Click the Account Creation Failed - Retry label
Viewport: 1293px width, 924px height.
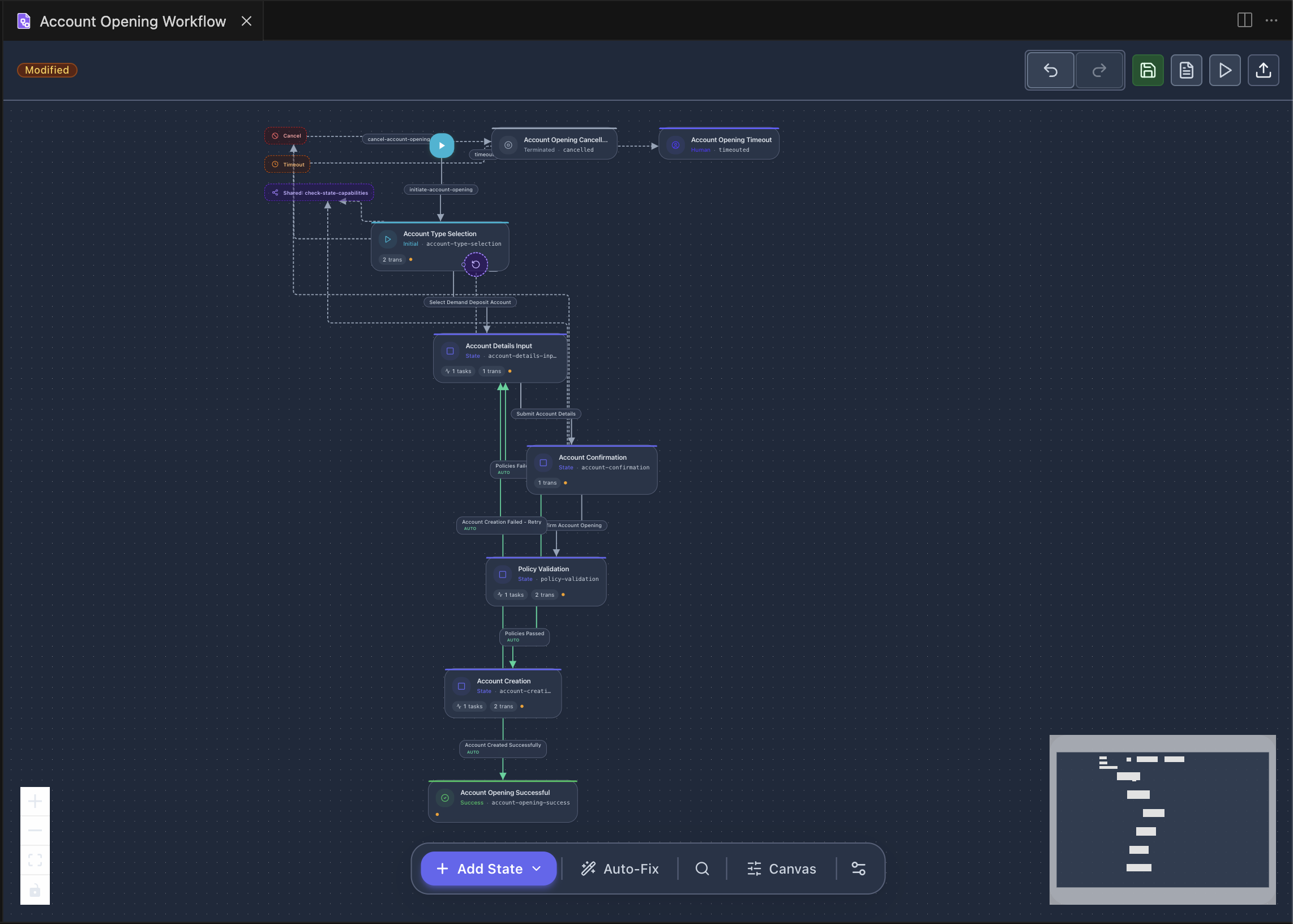tap(502, 525)
